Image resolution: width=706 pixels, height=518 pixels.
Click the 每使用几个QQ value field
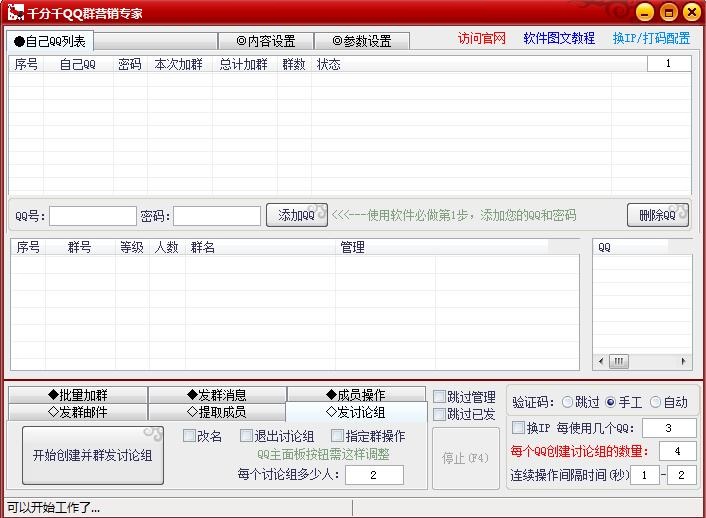(x=669, y=428)
